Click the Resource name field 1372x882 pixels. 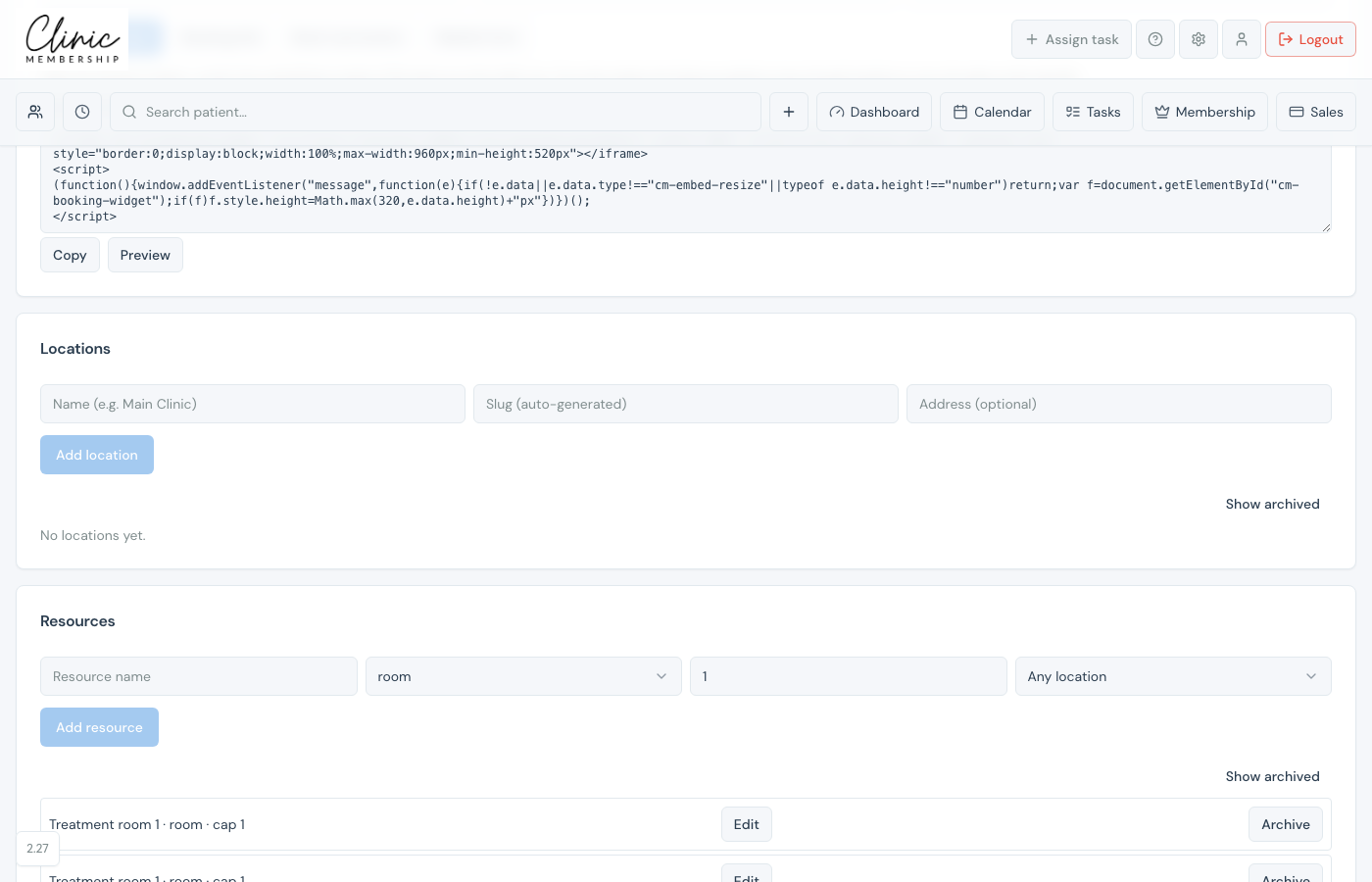(199, 676)
